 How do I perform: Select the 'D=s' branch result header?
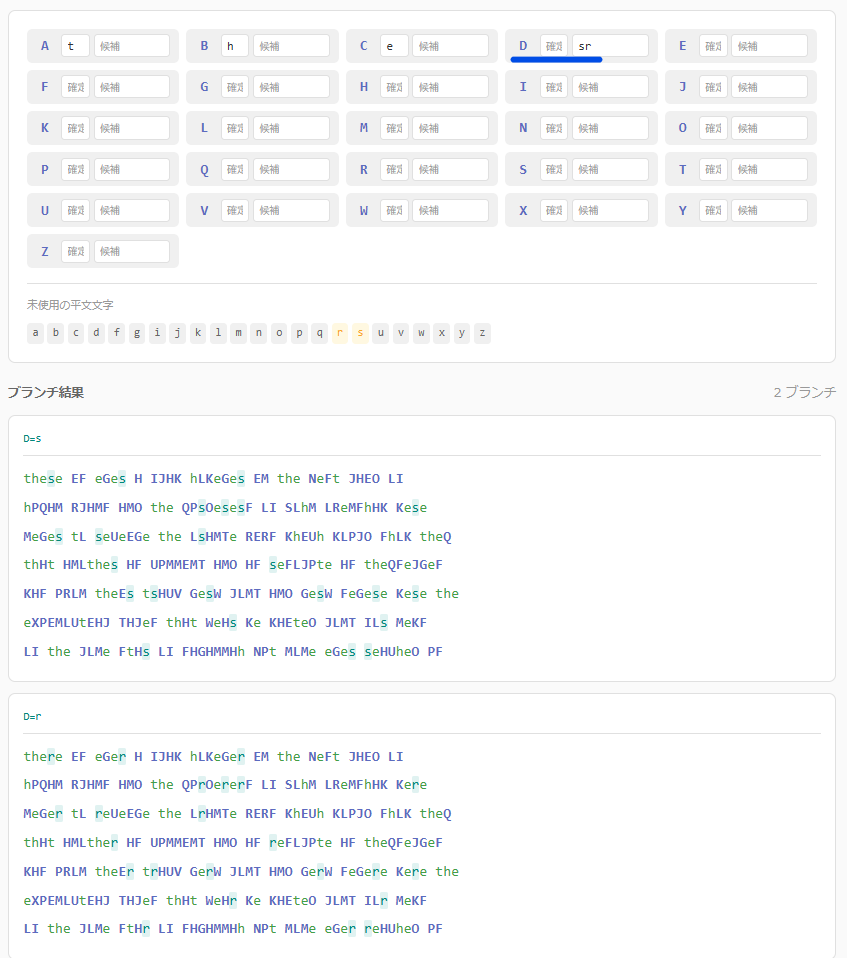pyautogui.click(x=32, y=438)
